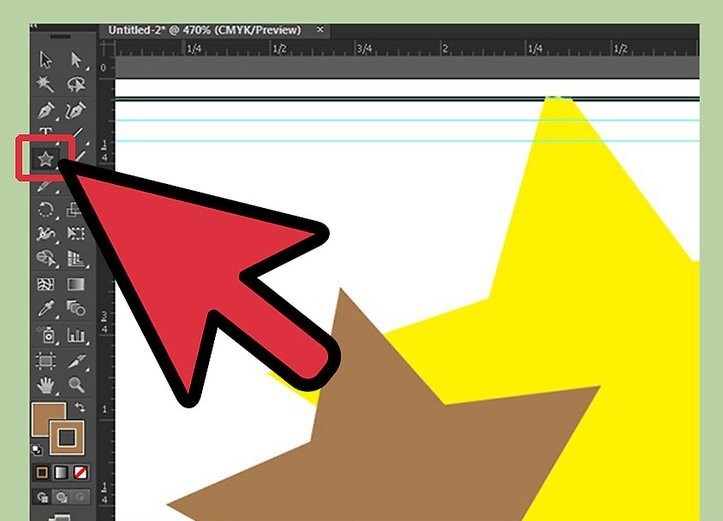Set paint to None
723x521 pixels.
(80, 471)
